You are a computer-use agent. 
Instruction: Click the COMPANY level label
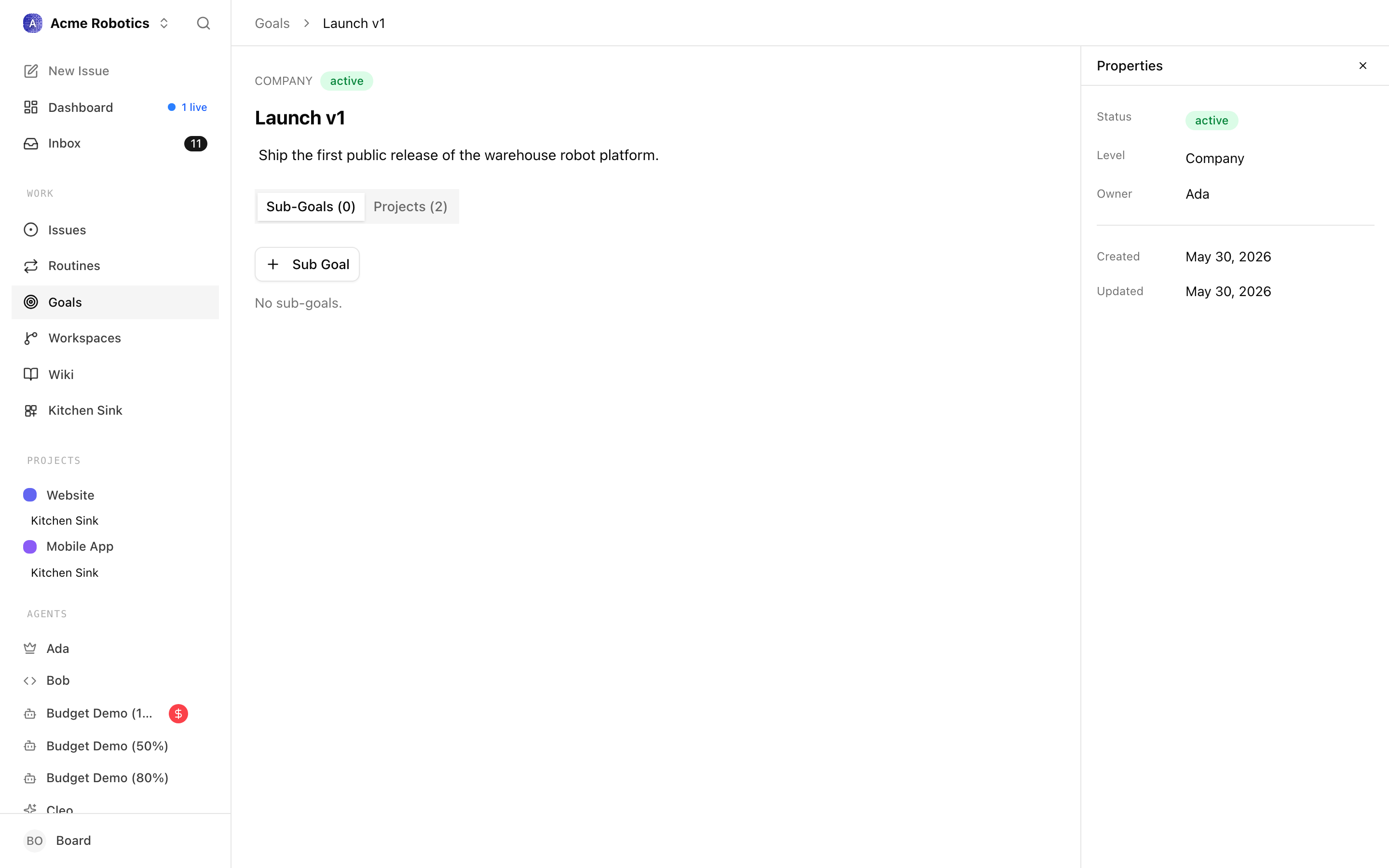point(284,81)
